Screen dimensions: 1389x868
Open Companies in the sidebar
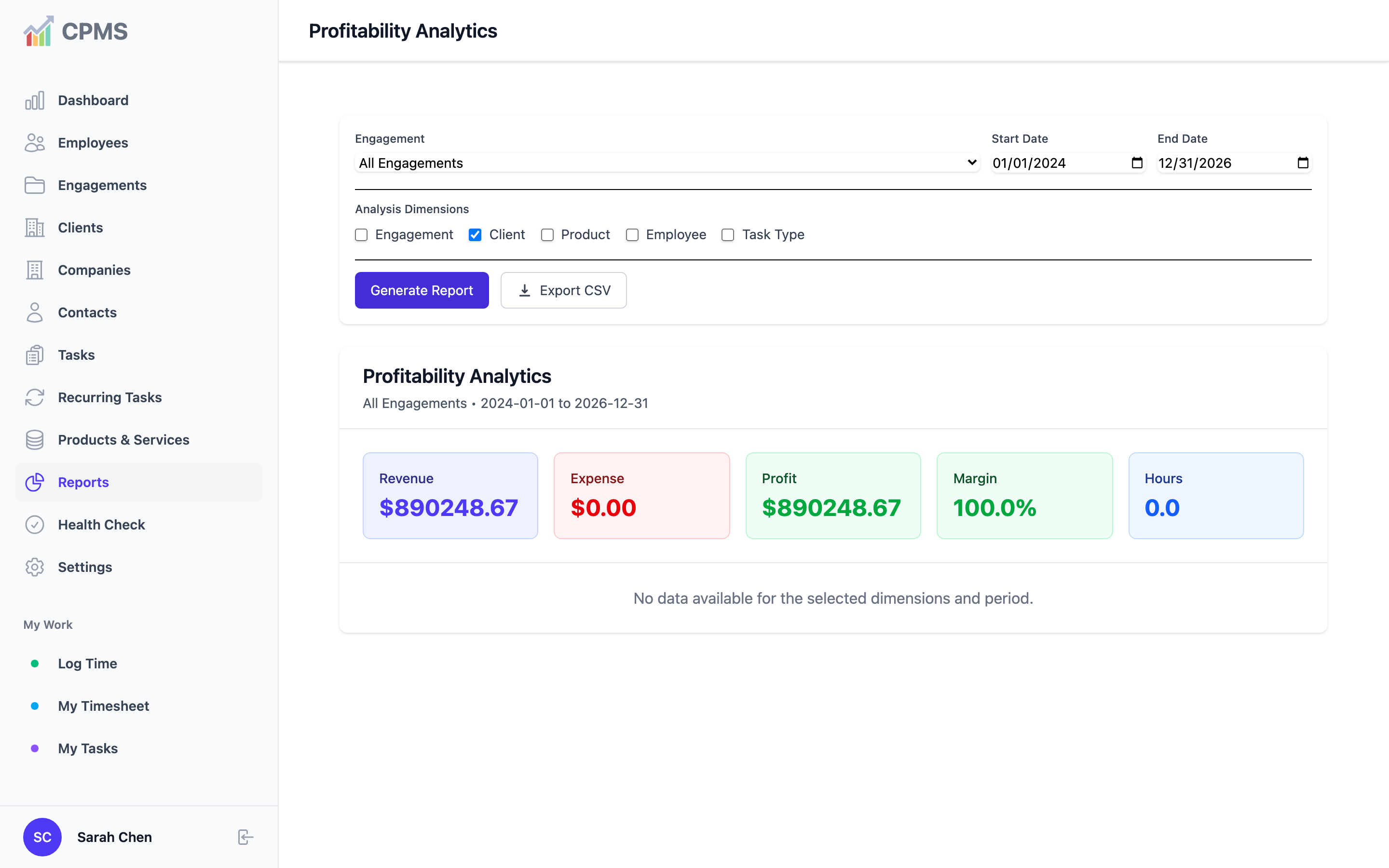pyautogui.click(x=139, y=271)
